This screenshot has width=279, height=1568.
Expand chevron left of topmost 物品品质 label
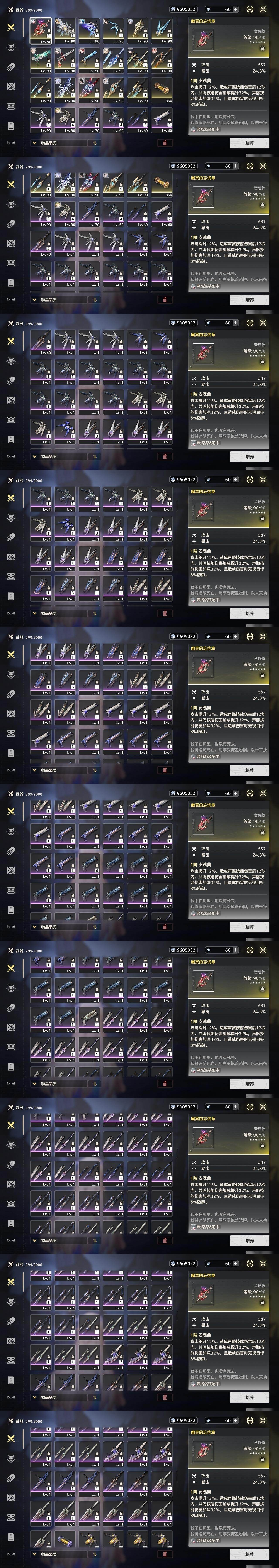point(34,143)
